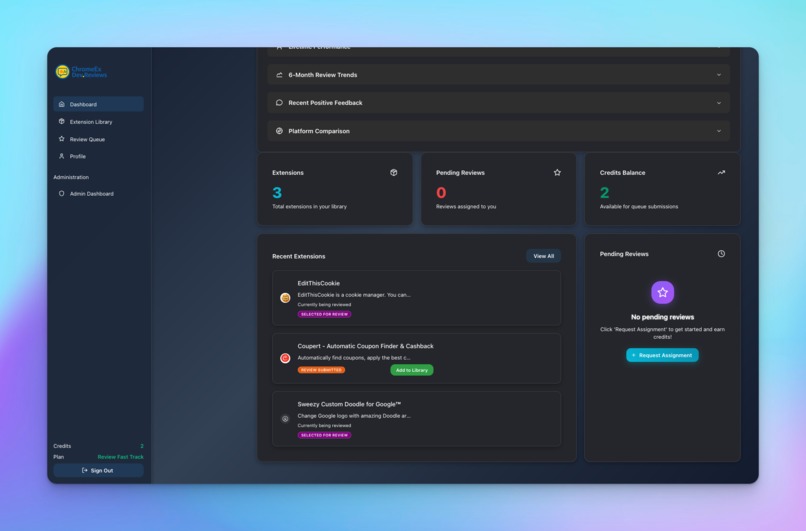Viewport: 806px width, 531px height.
Task: Click EditThisCookie's Selected for Review badge
Action: (x=324, y=314)
